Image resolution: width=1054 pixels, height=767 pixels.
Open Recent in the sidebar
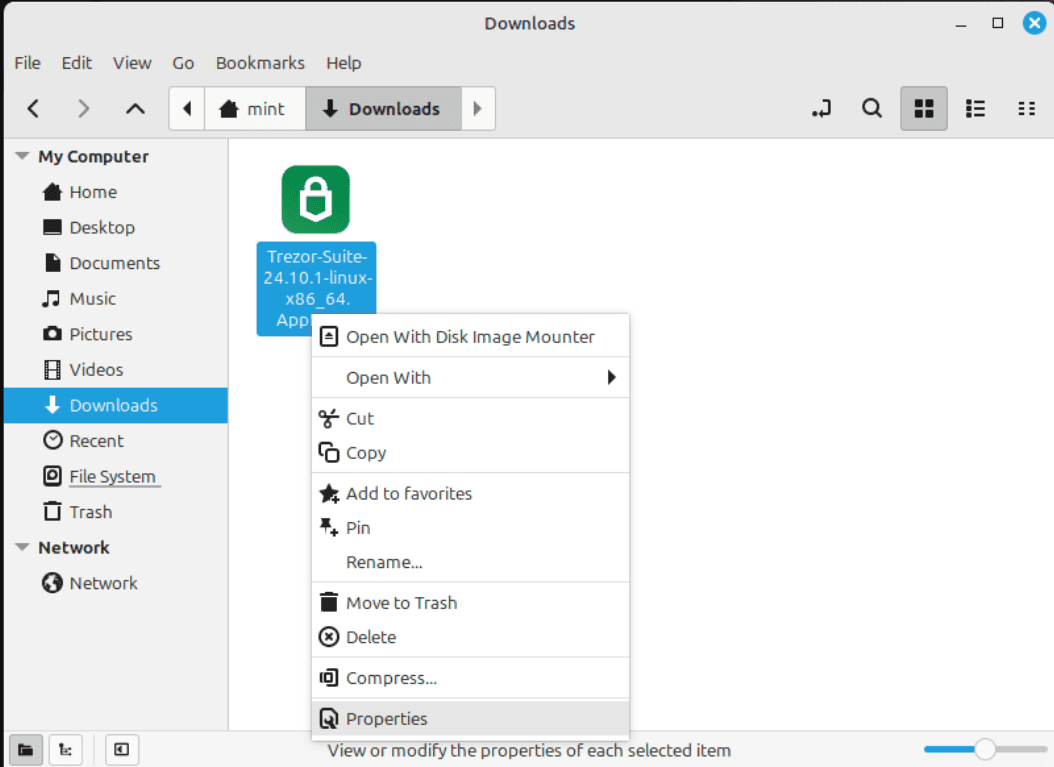click(116, 441)
